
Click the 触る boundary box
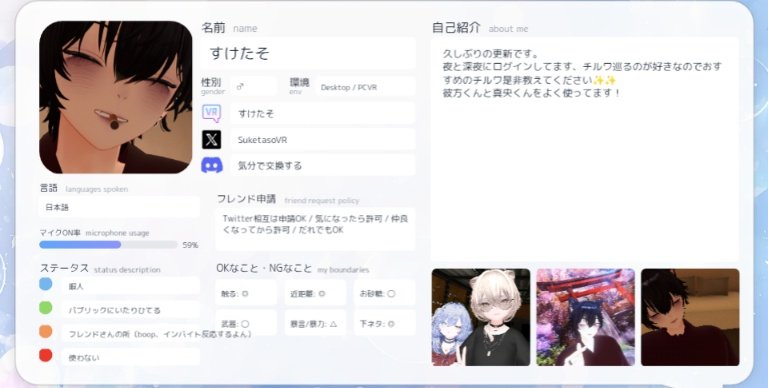click(x=245, y=293)
